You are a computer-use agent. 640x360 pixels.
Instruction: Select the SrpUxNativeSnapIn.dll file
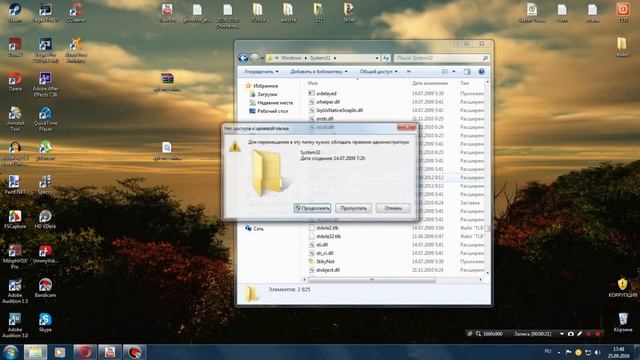point(339,110)
